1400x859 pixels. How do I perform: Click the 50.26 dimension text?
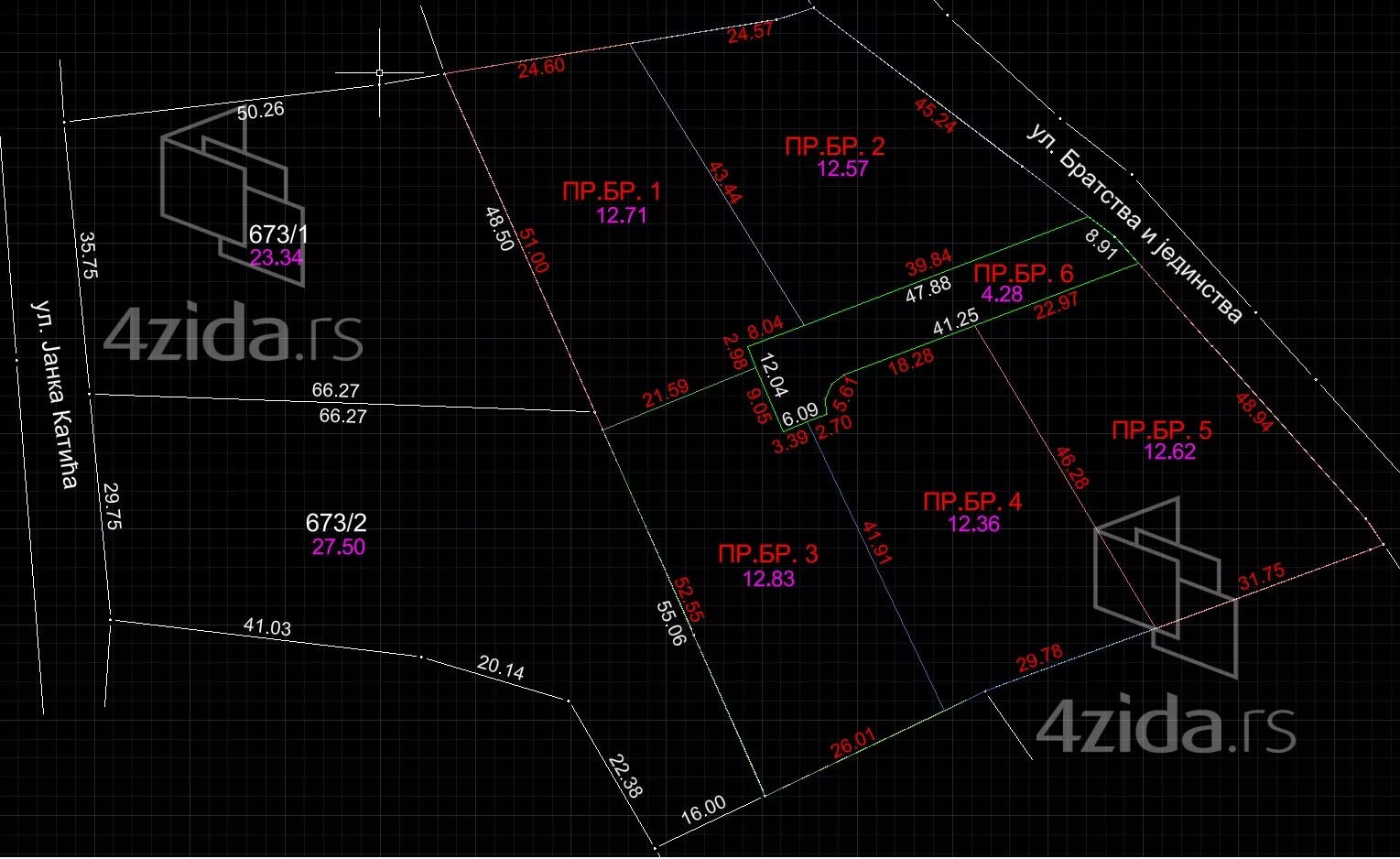coord(261,111)
